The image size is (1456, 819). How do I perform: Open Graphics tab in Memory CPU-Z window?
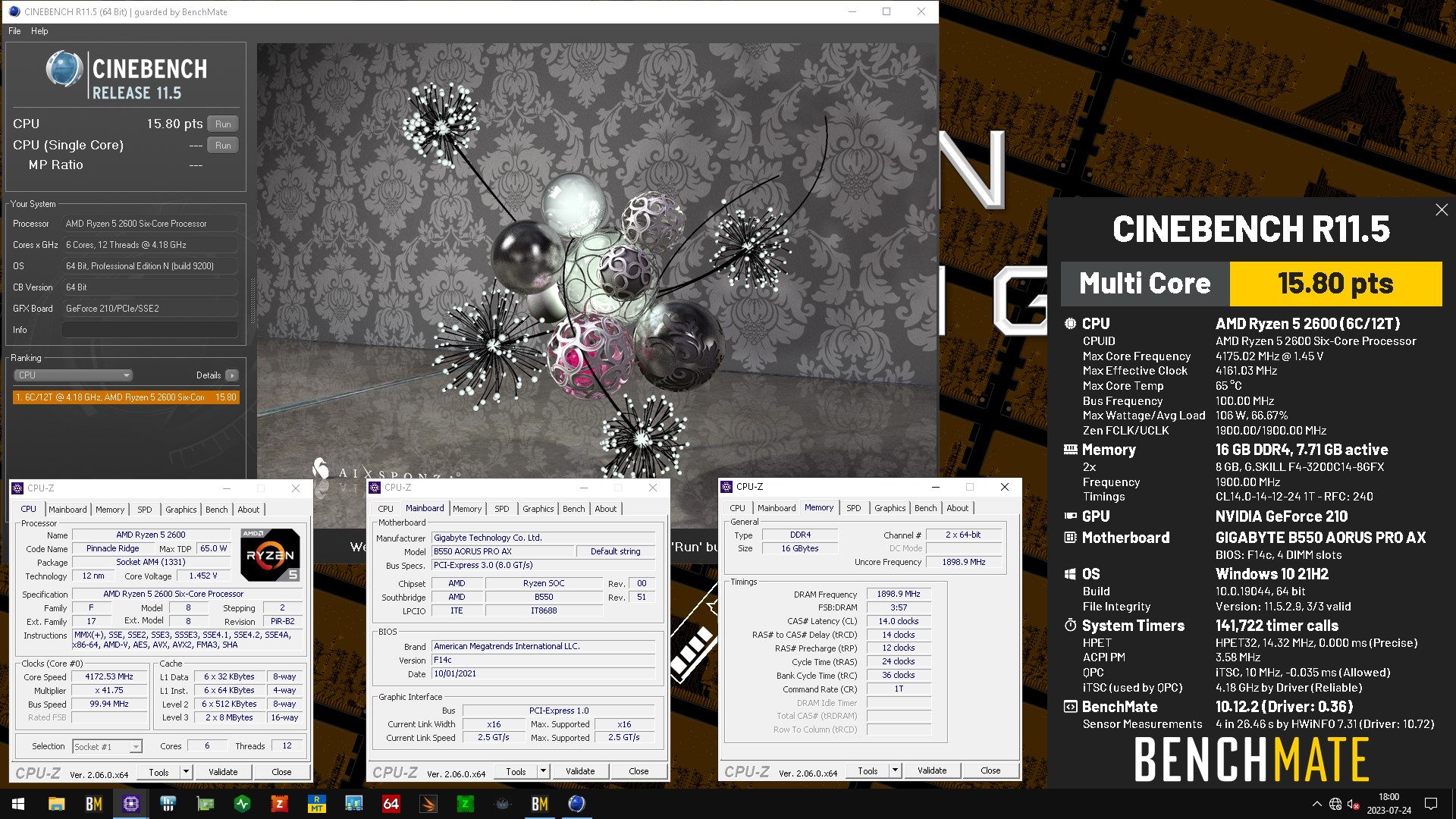[x=890, y=508]
